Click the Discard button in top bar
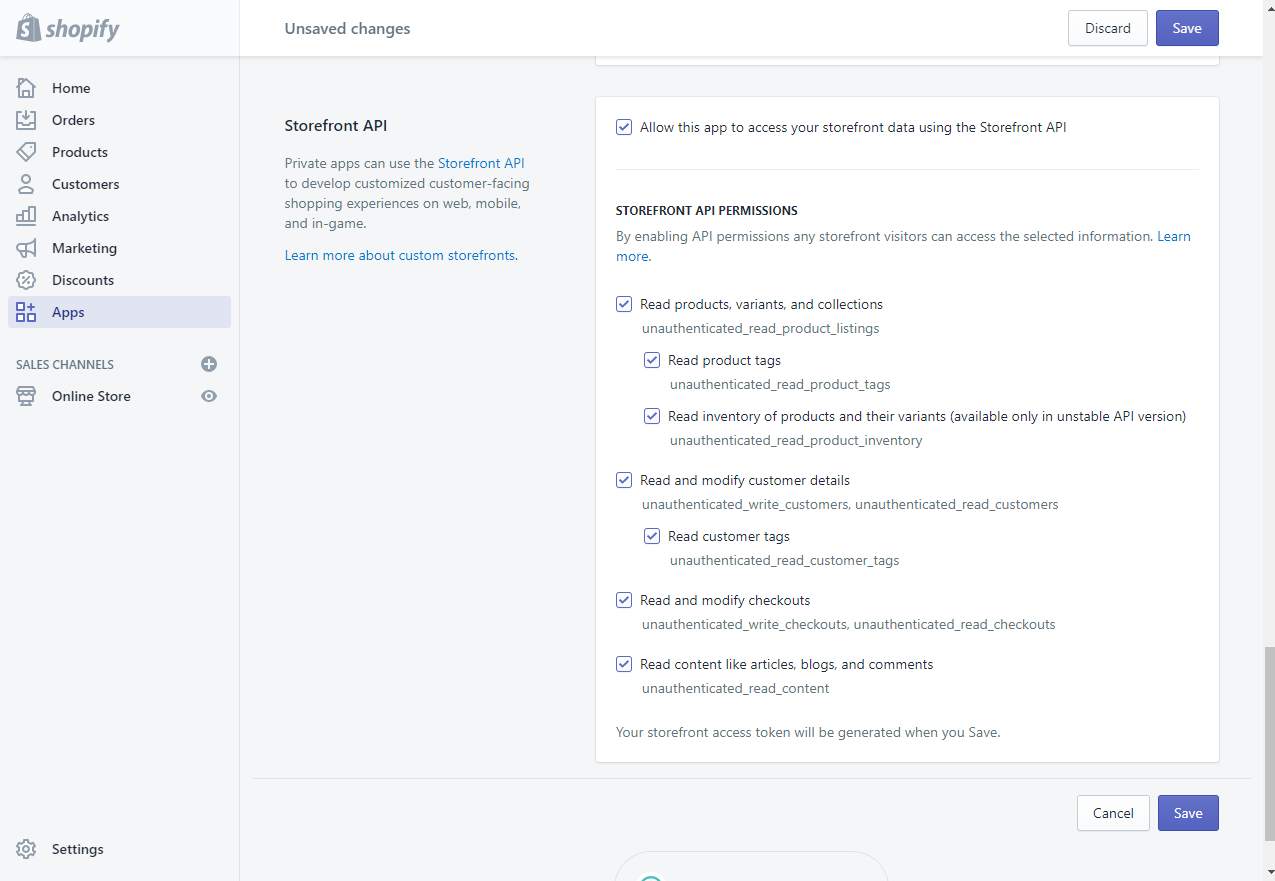The width and height of the screenshot is (1275, 881). point(1107,28)
